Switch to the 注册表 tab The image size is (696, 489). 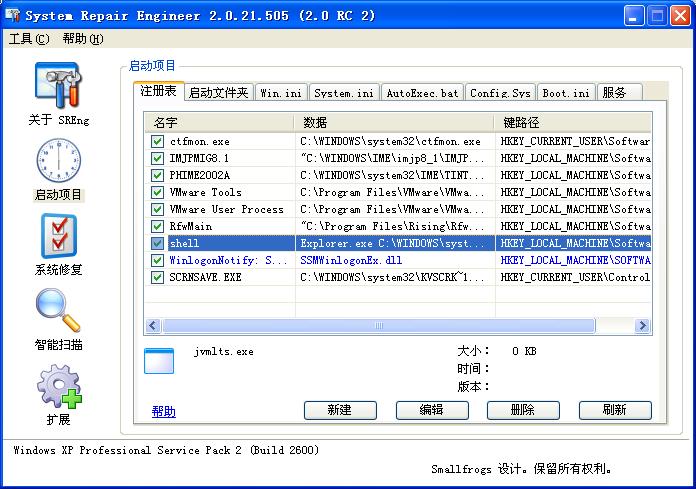[x=158, y=91]
